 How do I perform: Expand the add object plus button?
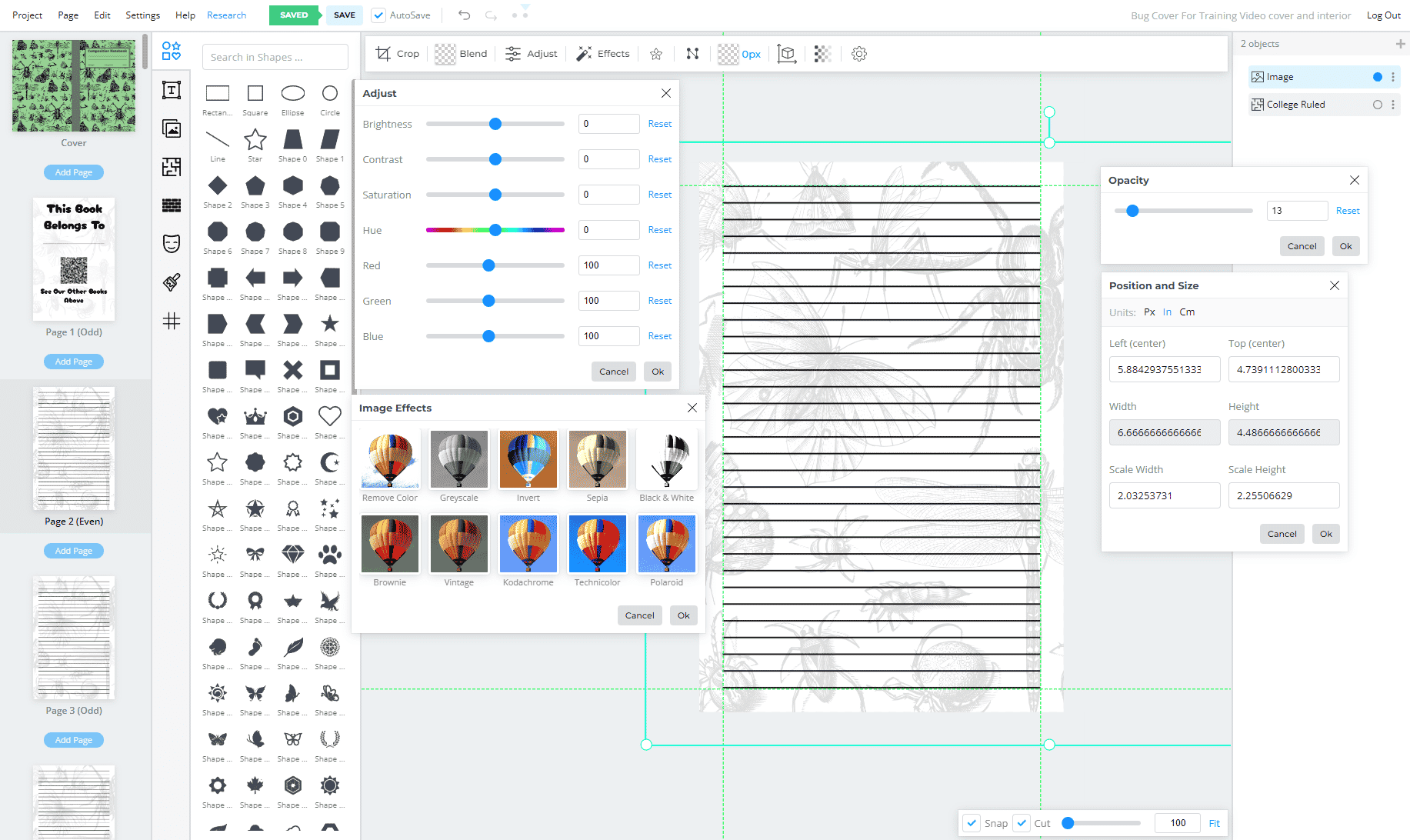1400,44
